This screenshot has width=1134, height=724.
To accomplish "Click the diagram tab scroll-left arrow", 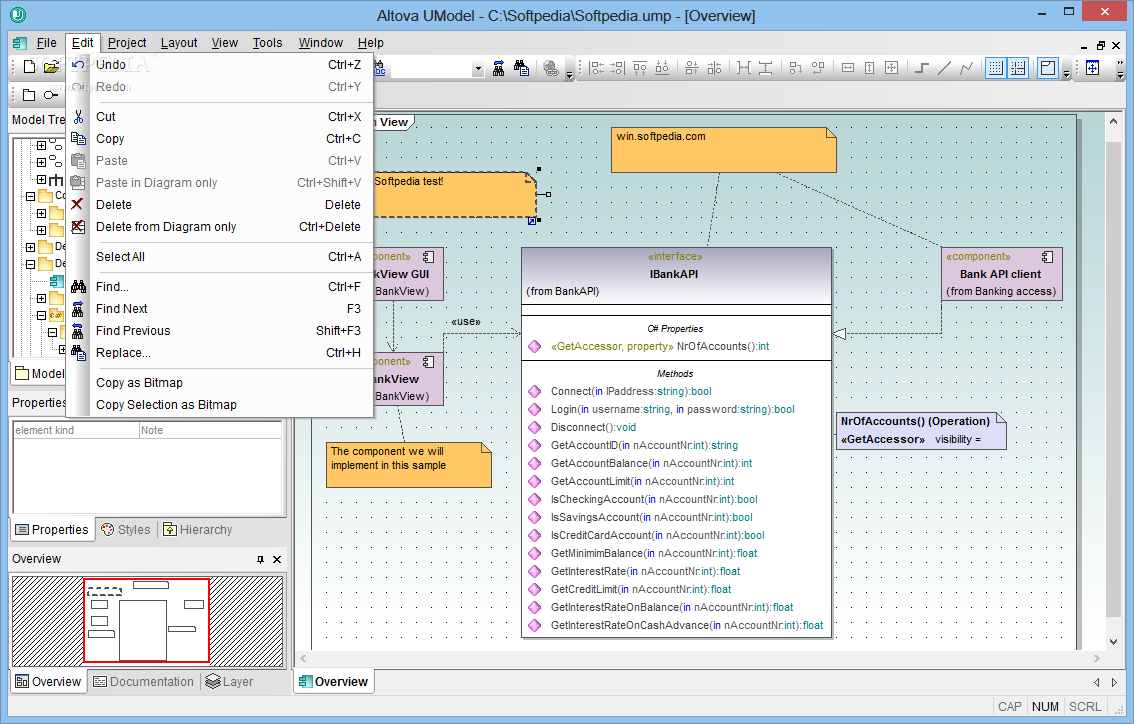I will click(x=1097, y=682).
